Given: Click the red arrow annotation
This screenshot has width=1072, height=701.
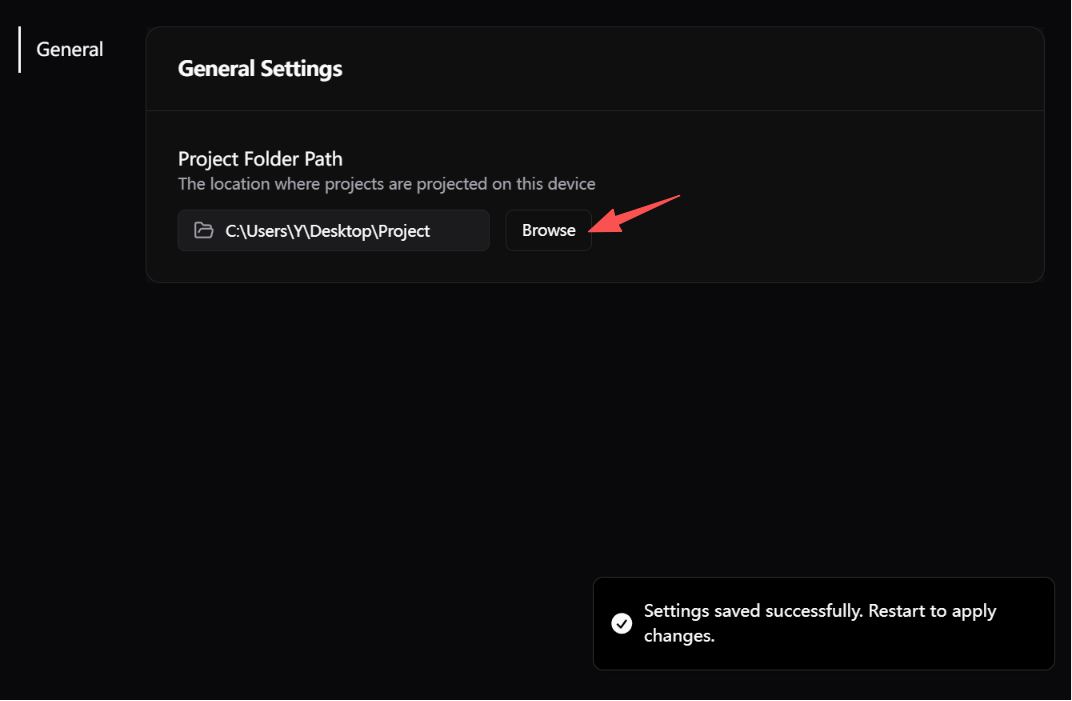Looking at the screenshot, I should click(x=634, y=213).
